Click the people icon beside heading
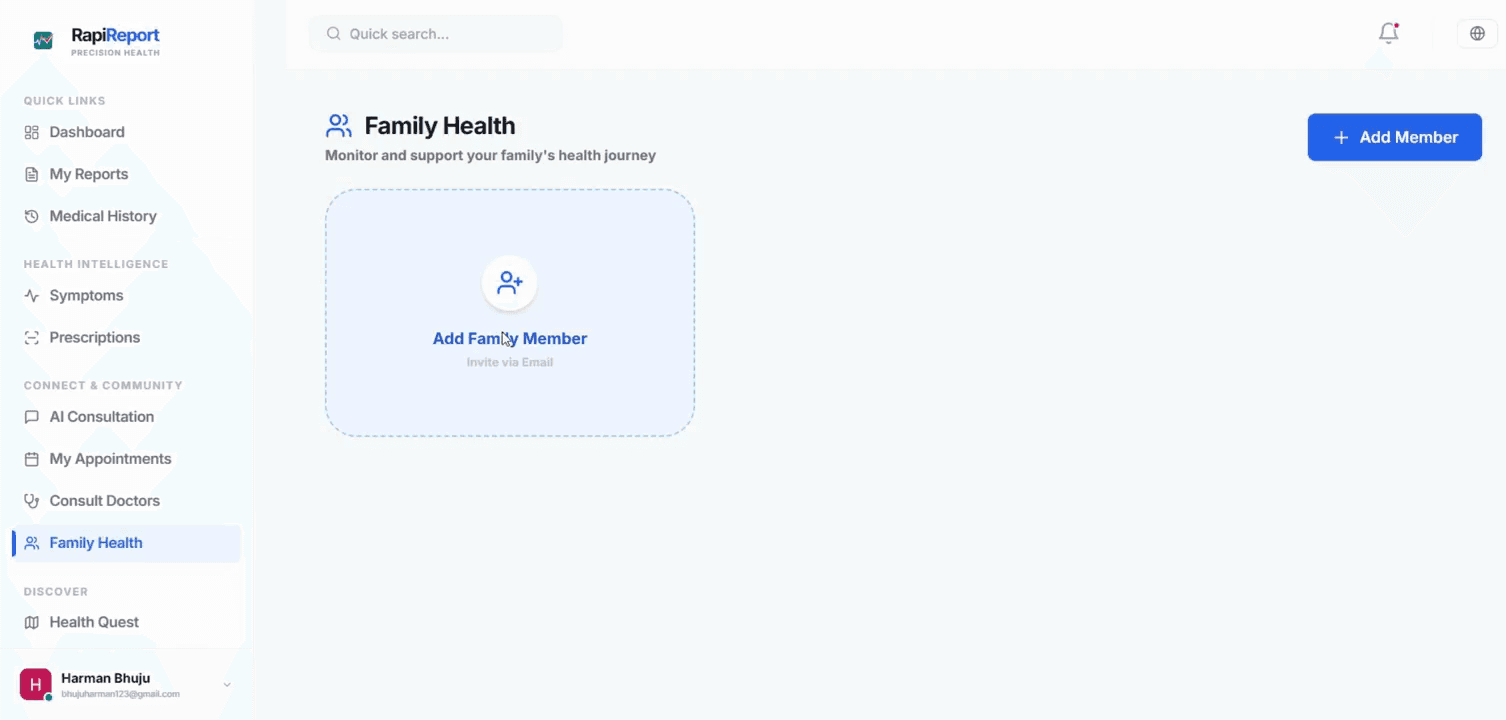Viewport: 1506px width, 720px height. click(x=339, y=126)
